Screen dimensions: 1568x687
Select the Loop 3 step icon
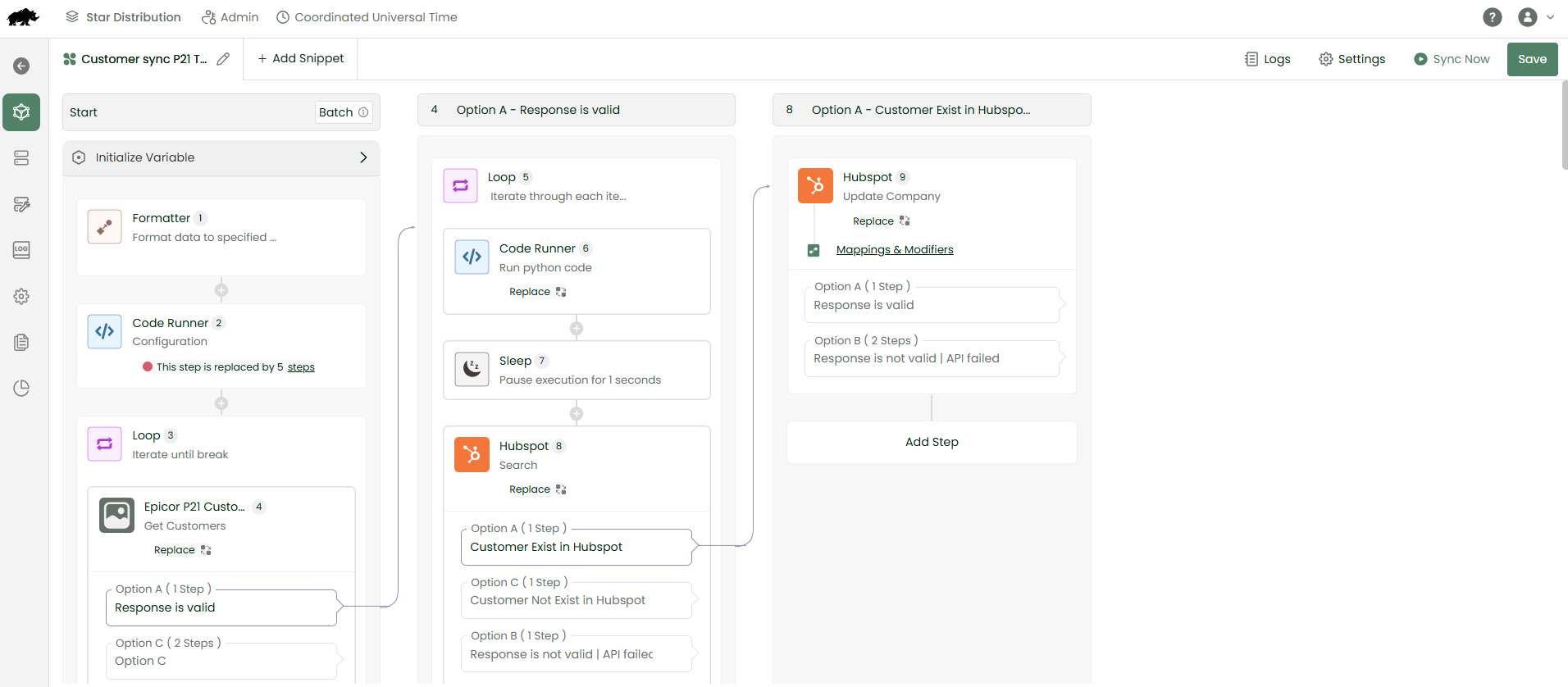click(x=104, y=444)
